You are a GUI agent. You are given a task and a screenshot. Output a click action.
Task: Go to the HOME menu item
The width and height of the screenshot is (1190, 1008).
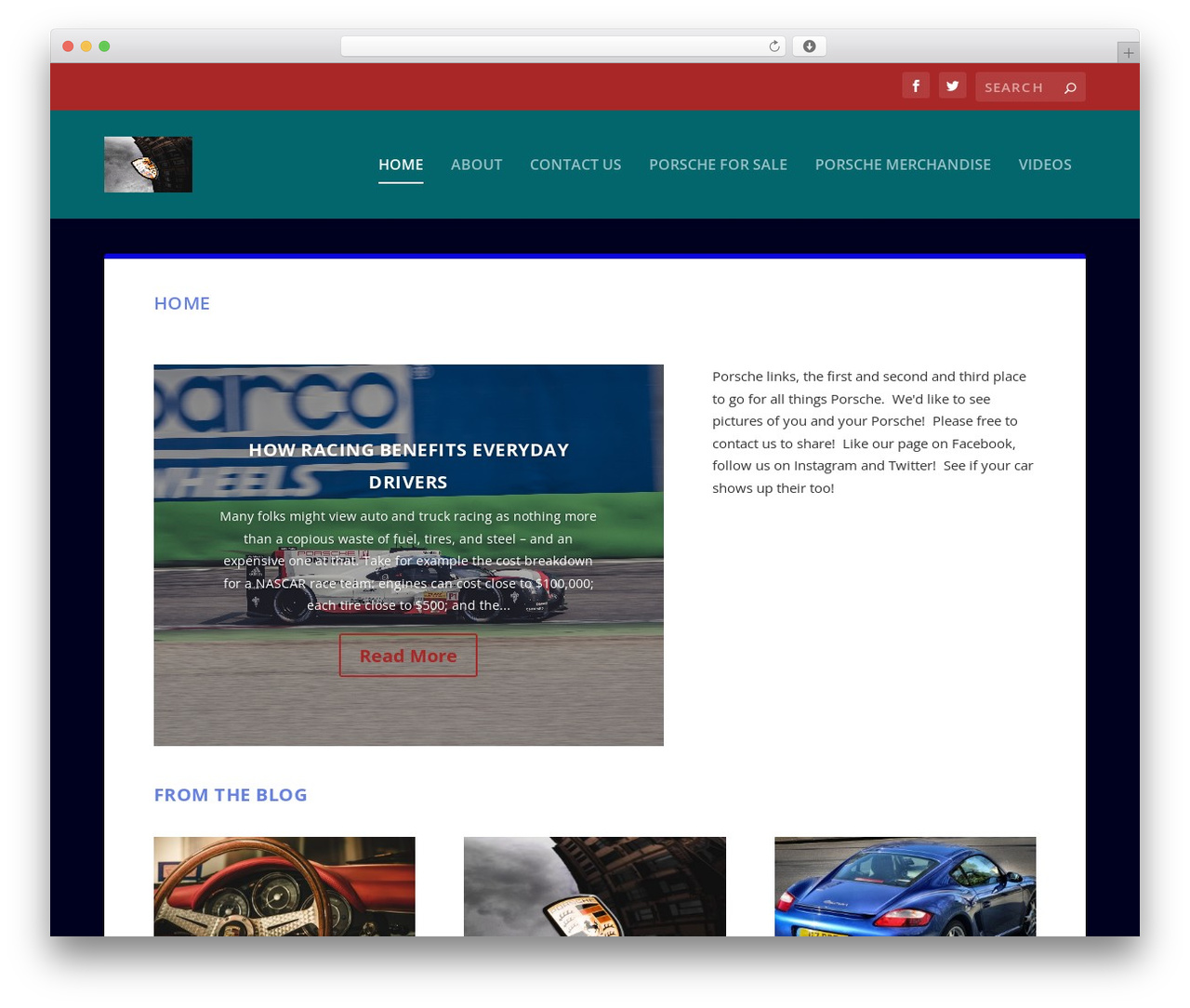click(401, 165)
